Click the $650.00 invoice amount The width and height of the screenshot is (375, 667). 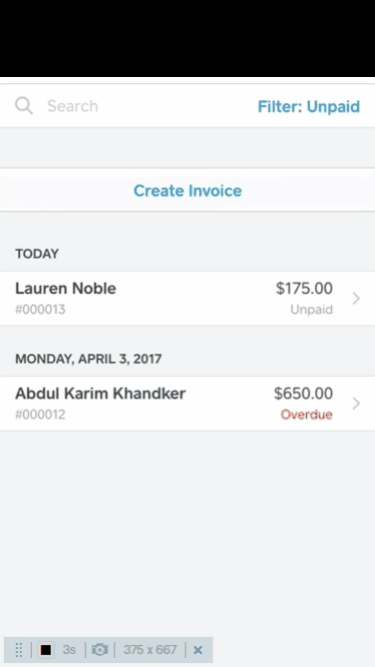click(303, 393)
